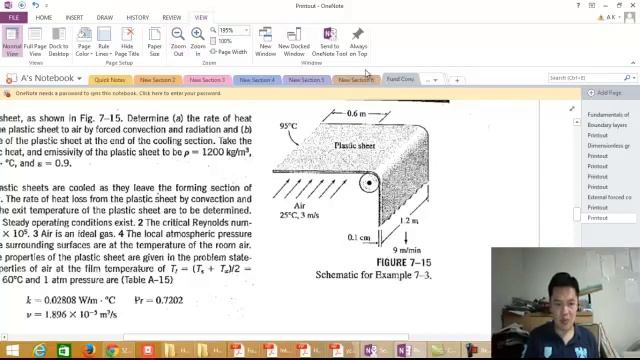The height and width of the screenshot is (360, 640).
Task: Open a New Window
Action: pyautogui.click(x=265, y=42)
